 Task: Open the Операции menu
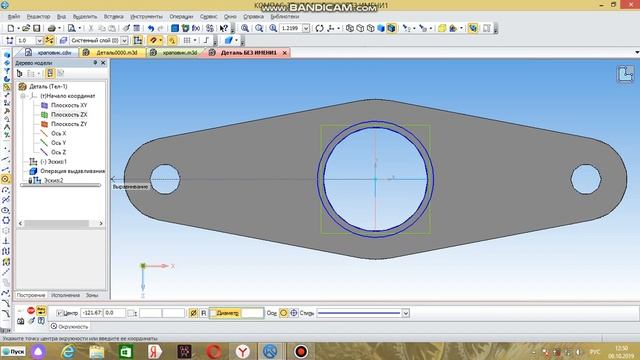181,17
